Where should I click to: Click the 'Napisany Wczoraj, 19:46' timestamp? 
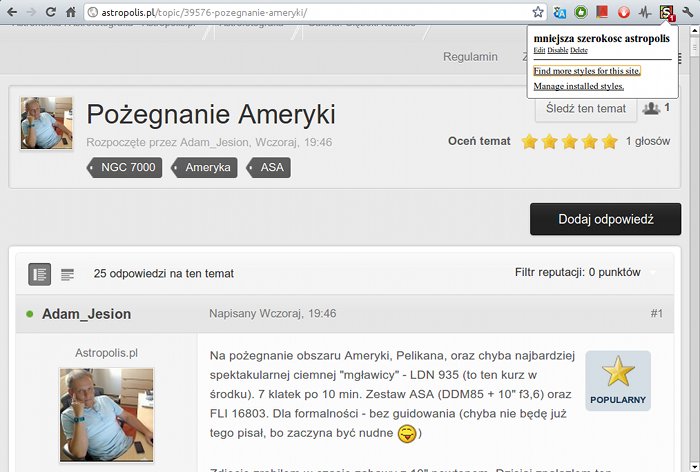pyautogui.click(x=273, y=313)
